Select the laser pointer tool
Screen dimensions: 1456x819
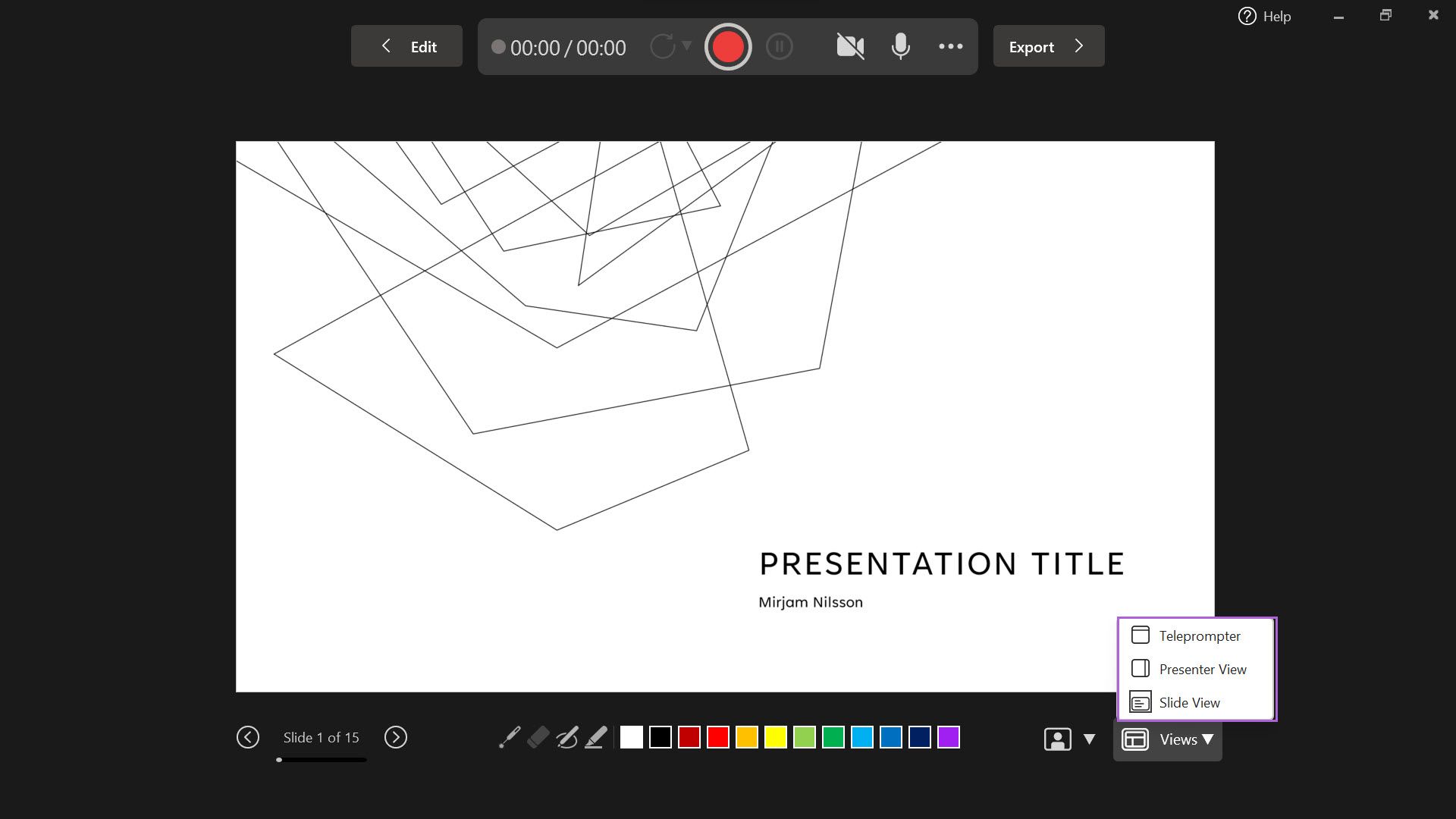pyautogui.click(x=510, y=737)
